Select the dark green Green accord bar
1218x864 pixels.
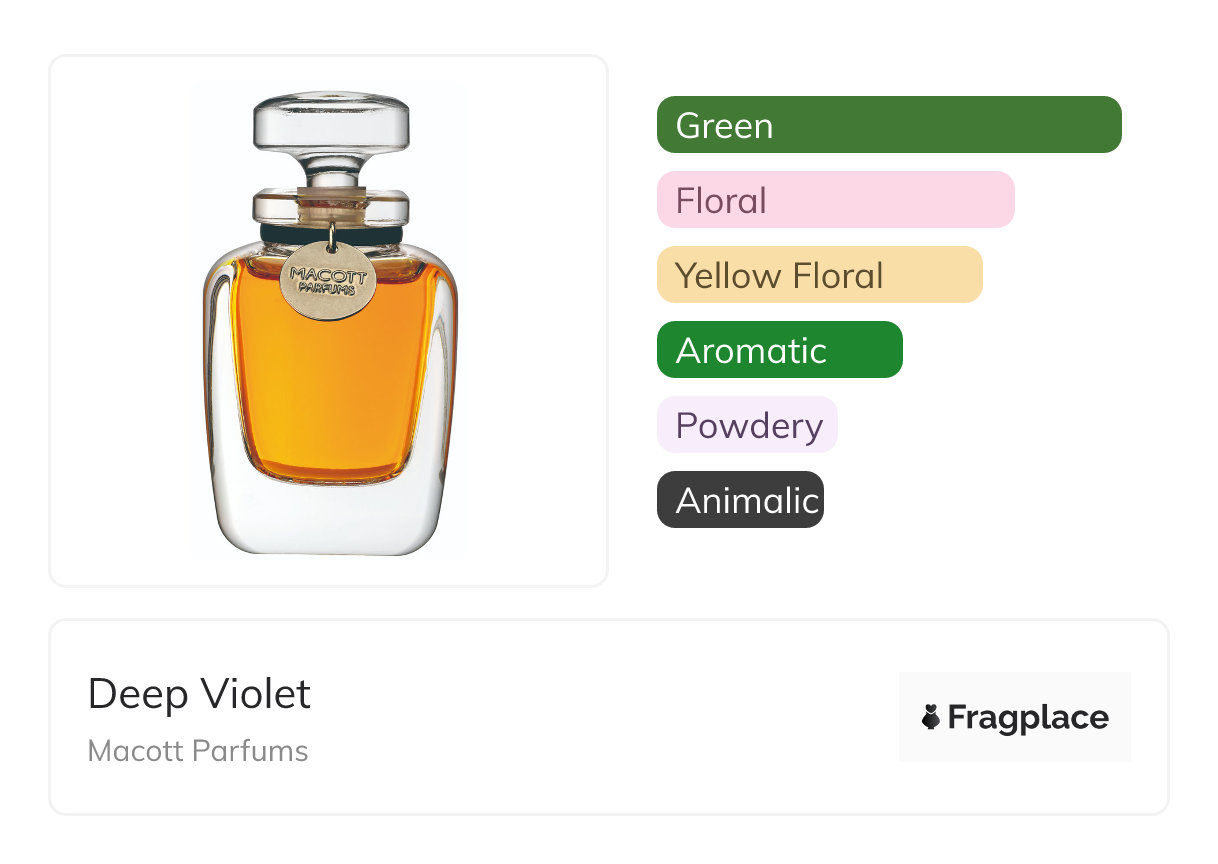pyautogui.click(x=889, y=125)
